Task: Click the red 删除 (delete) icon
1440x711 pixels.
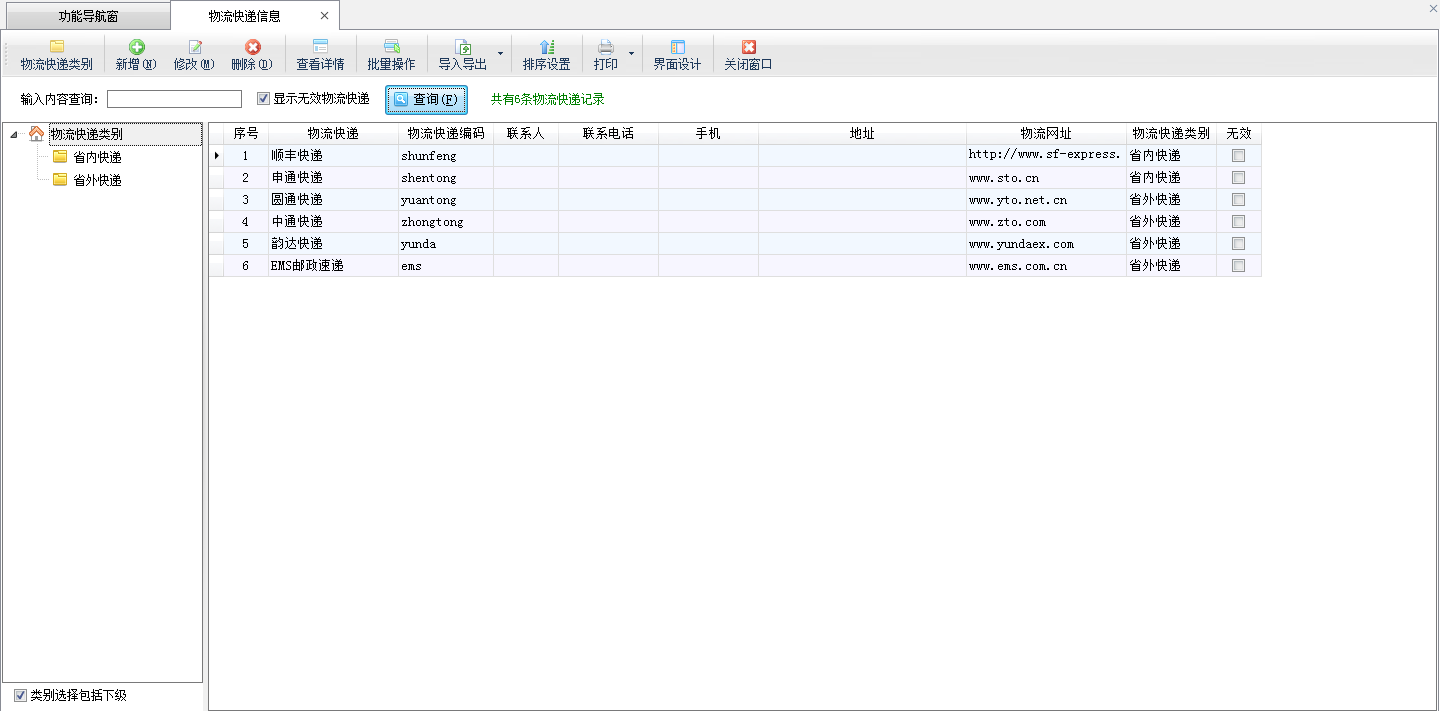Action: click(x=252, y=47)
